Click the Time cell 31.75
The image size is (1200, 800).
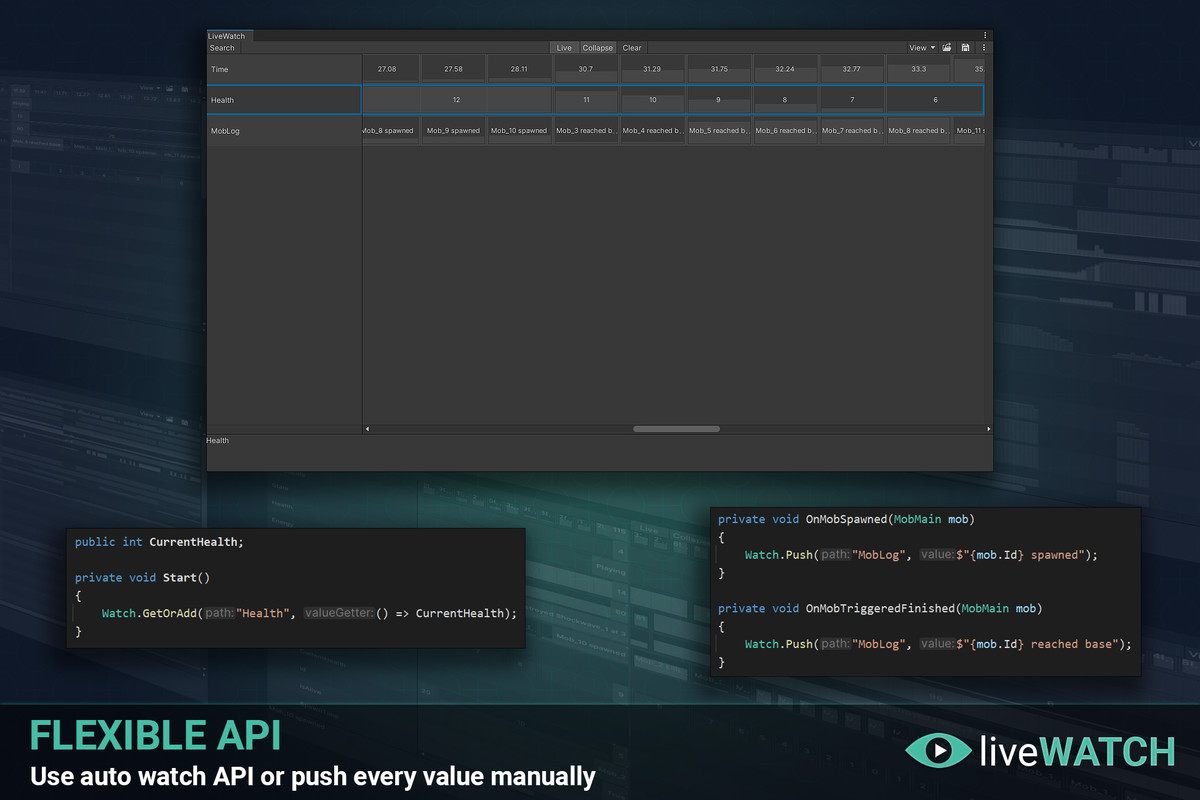(x=719, y=69)
